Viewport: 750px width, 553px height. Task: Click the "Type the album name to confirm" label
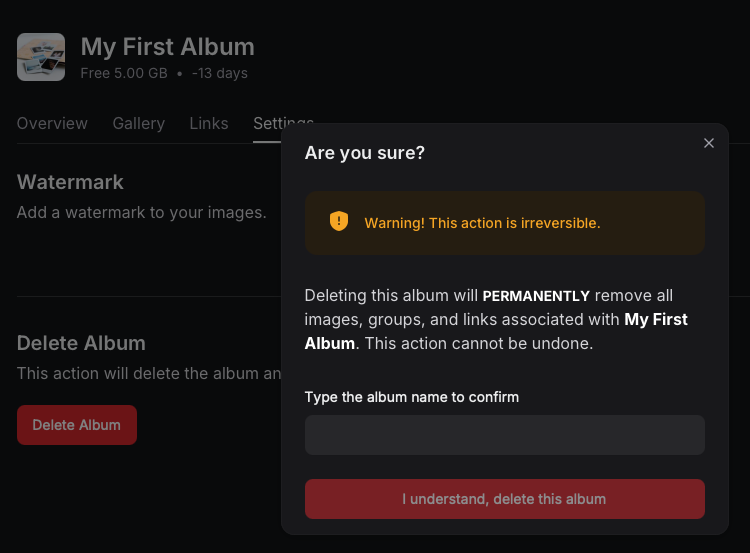point(411,397)
